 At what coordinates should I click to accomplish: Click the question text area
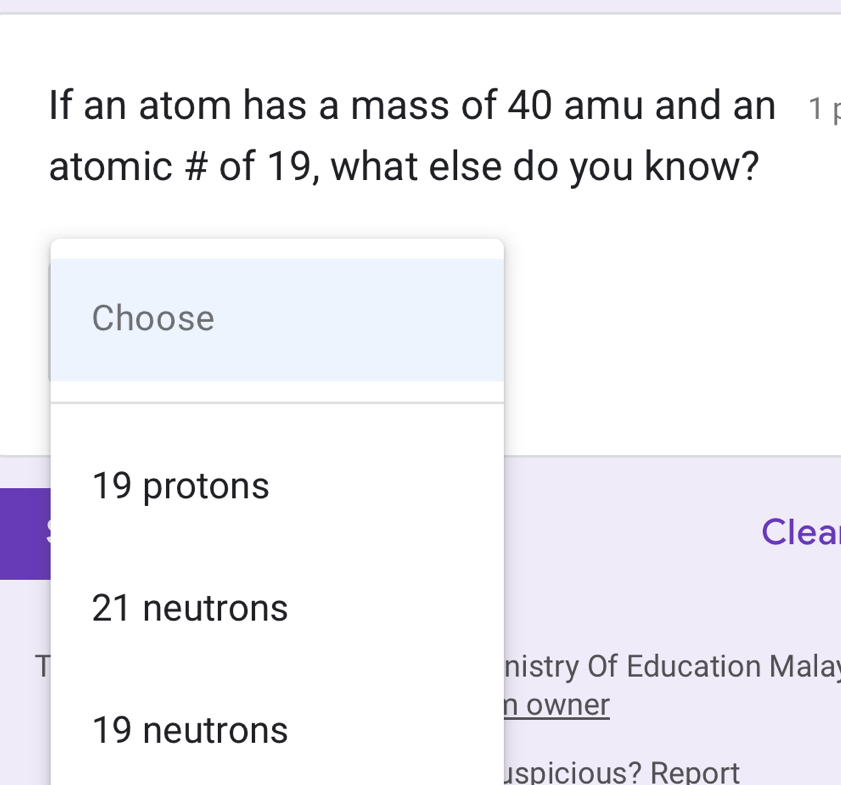(x=410, y=135)
